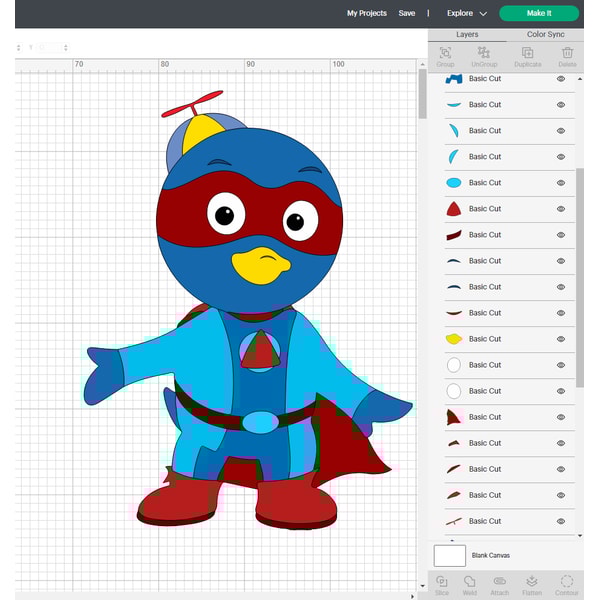Click the Y position stepper arrows
The height and width of the screenshot is (600, 600).
(66, 47)
